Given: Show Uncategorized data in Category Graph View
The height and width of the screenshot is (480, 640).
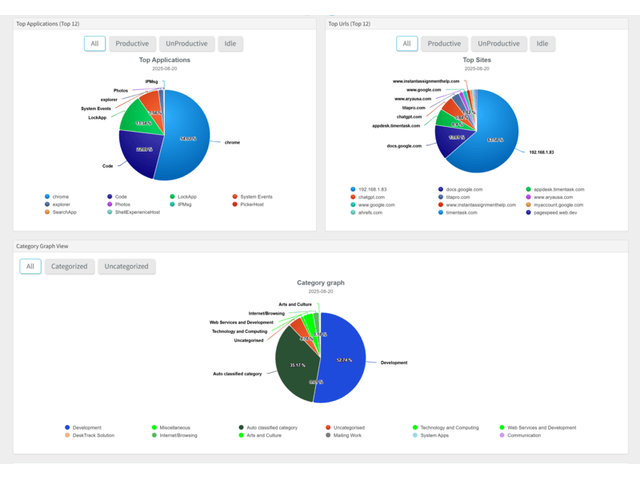Looking at the screenshot, I should [127, 266].
